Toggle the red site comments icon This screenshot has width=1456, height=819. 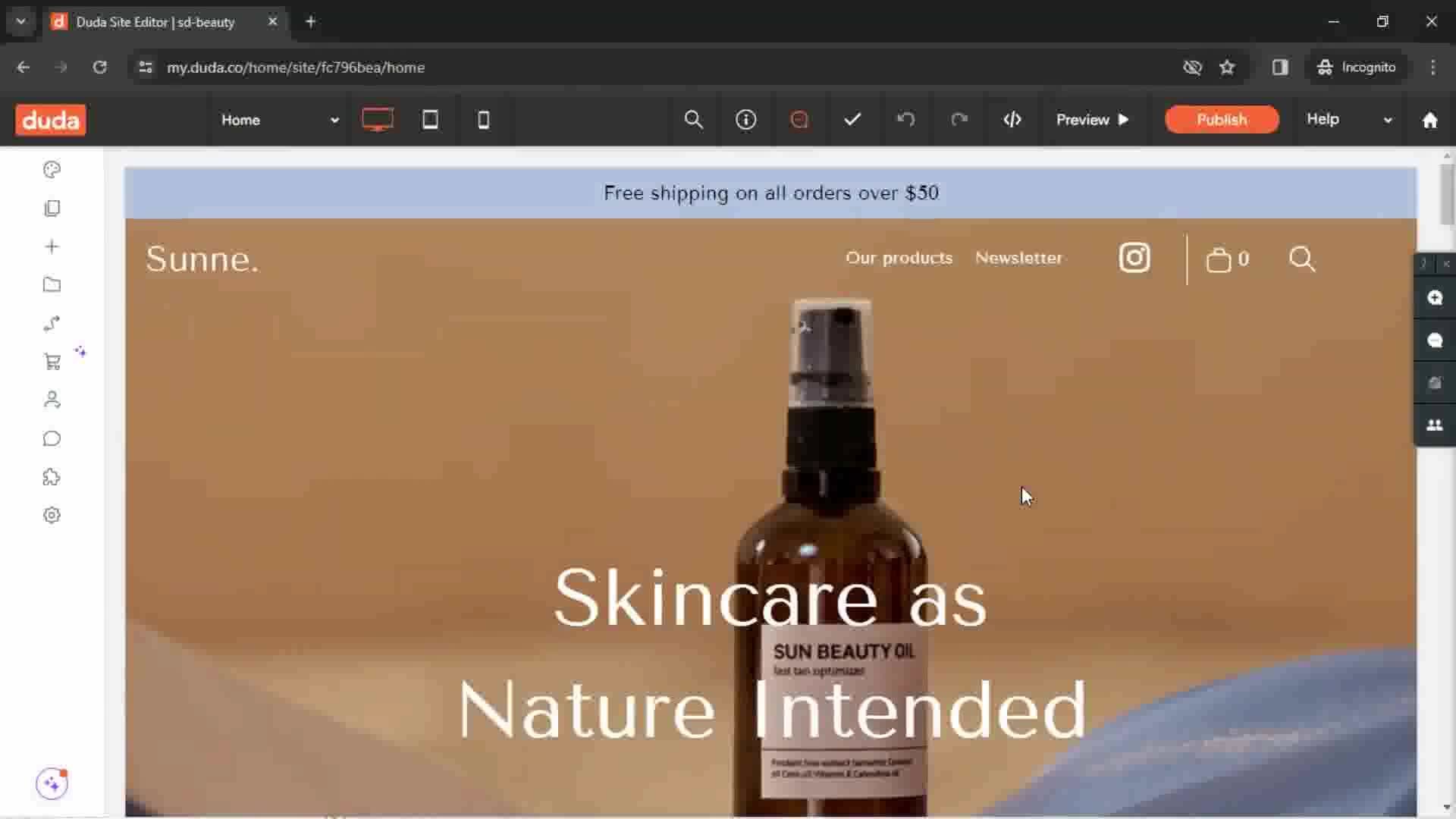click(x=799, y=120)
